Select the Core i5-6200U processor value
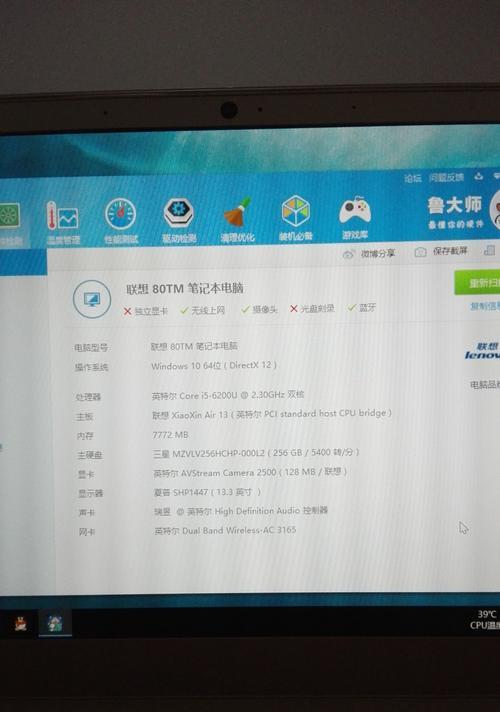Viewport: 500px width, 712px height. (228, 395)
